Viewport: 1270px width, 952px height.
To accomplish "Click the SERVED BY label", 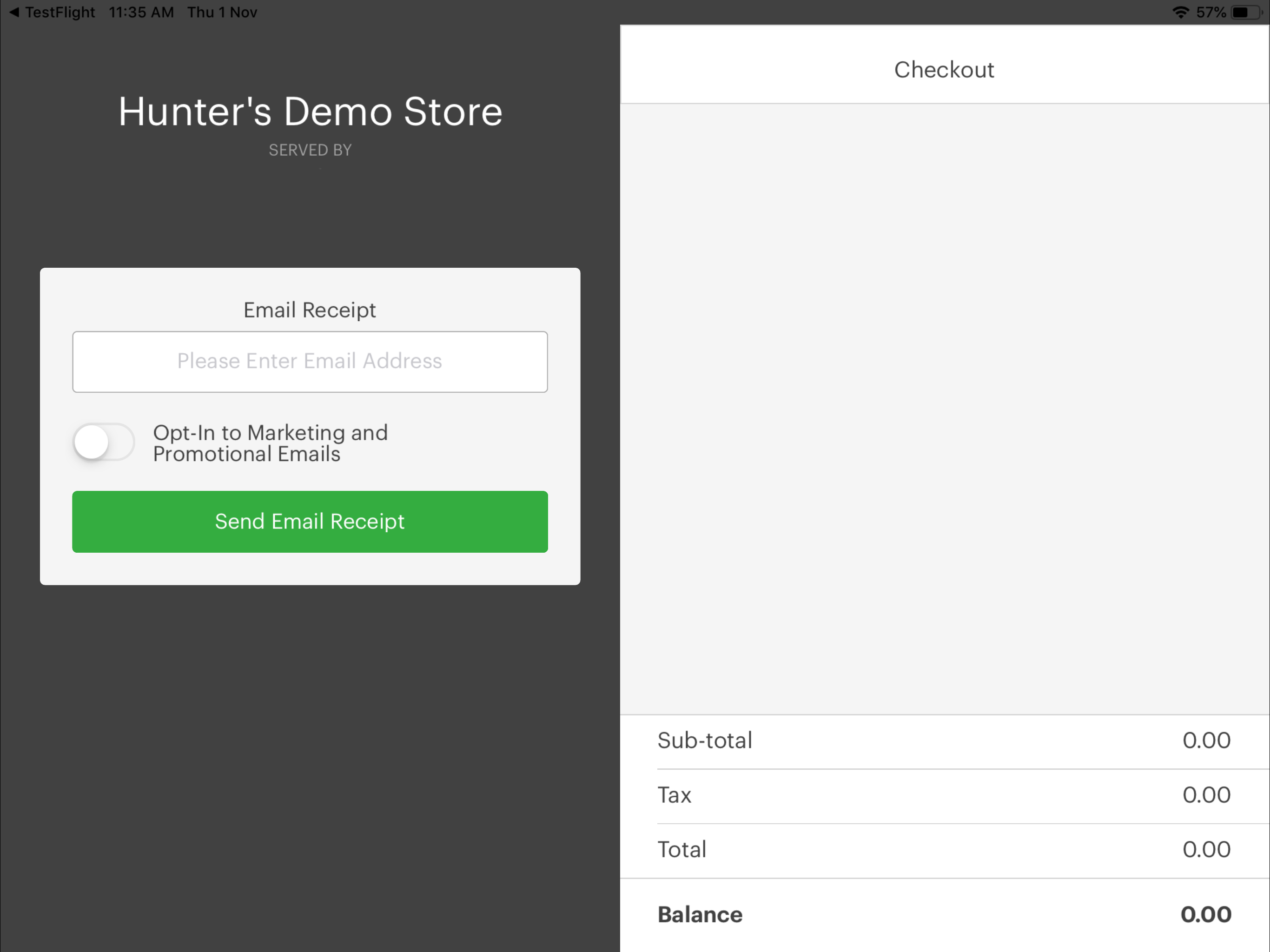I will tap(310, 151).
